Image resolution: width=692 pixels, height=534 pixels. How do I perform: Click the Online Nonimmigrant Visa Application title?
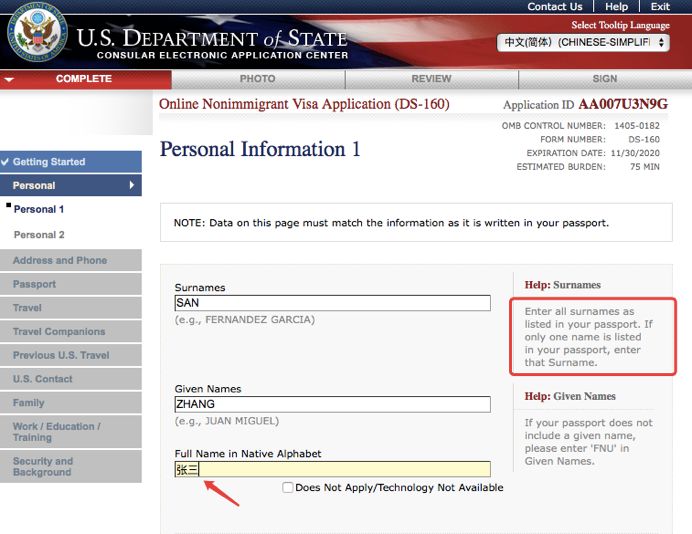[x=304, y=104]
